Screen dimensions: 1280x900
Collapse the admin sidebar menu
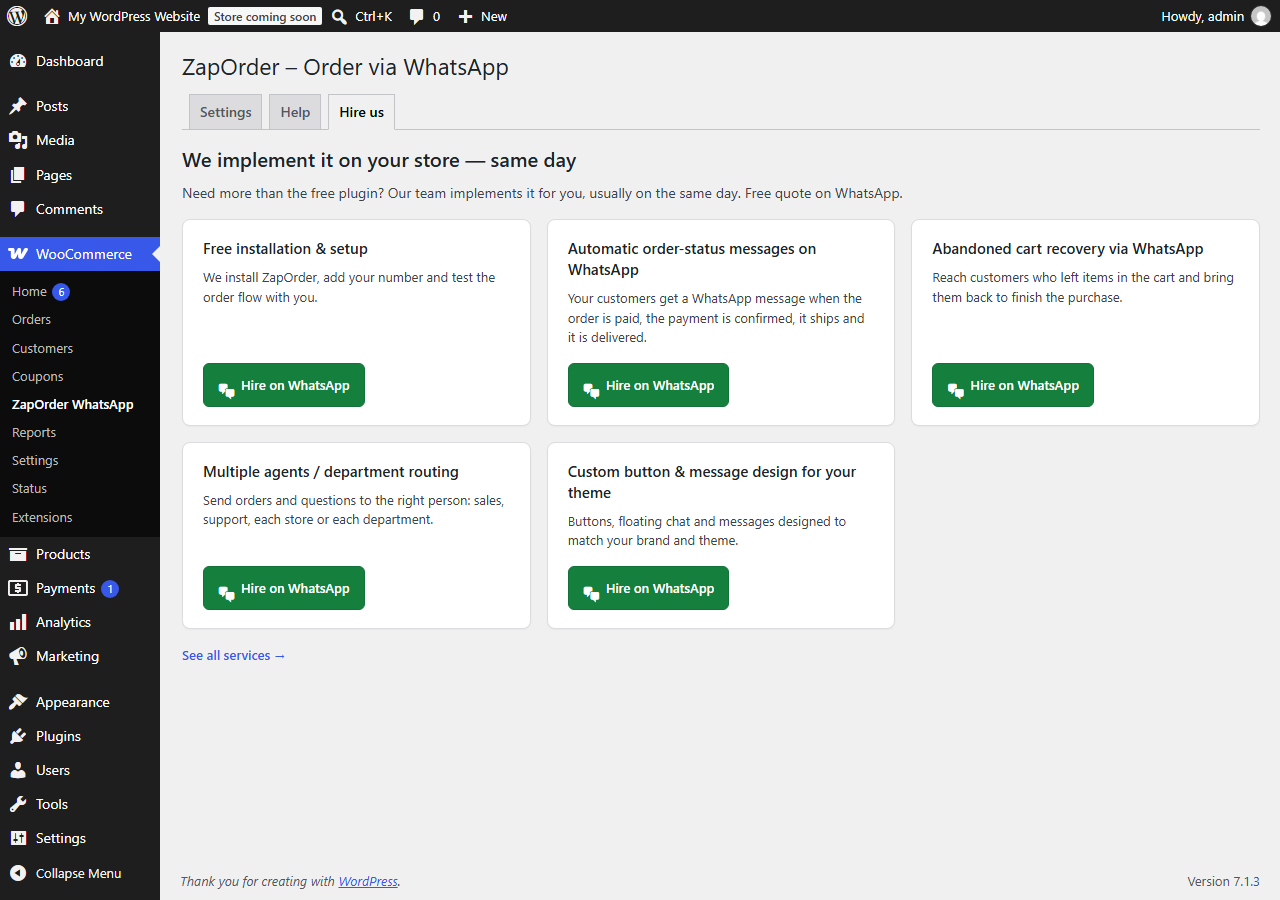(80, 873)
